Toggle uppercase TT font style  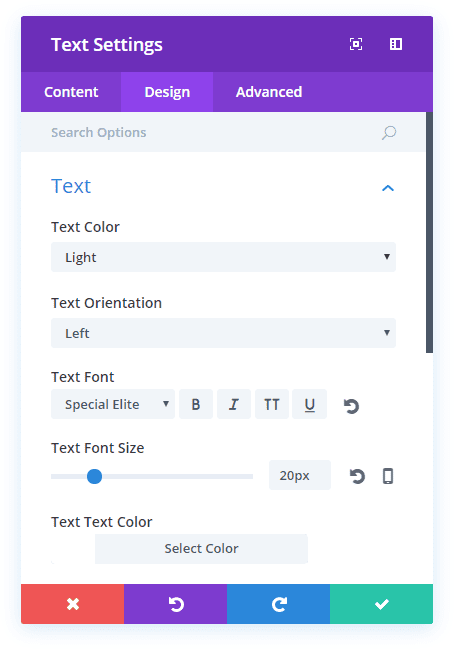click(271, 404)
